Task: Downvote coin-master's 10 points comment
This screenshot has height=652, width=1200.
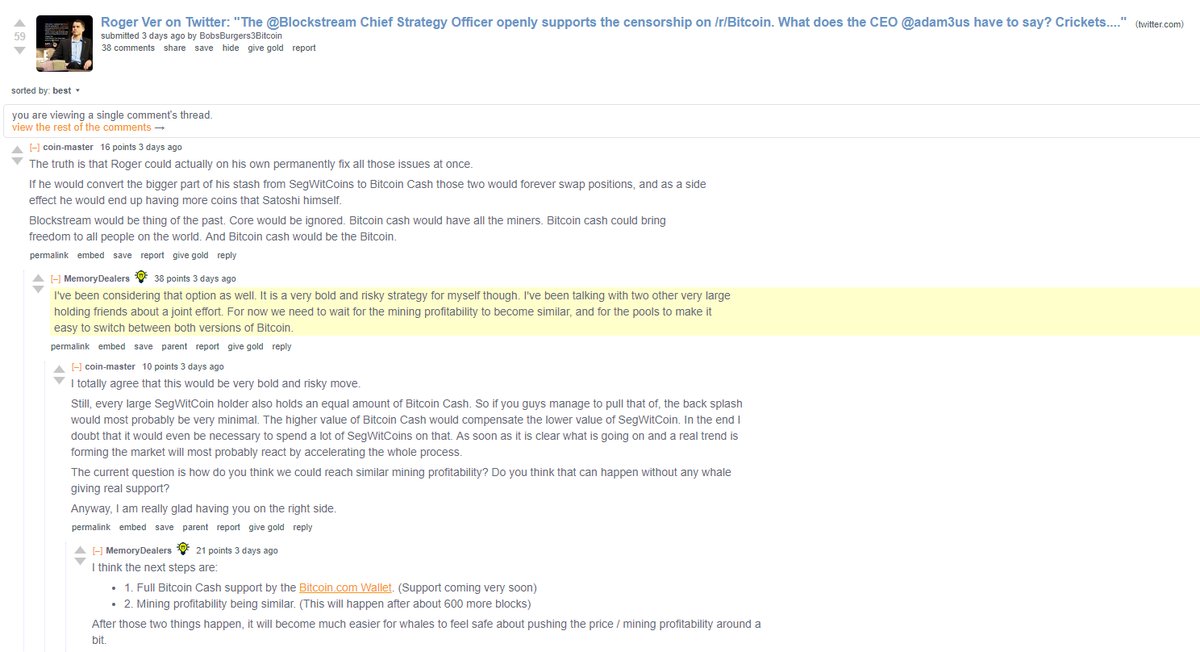Action: click(x=59, y=381)
